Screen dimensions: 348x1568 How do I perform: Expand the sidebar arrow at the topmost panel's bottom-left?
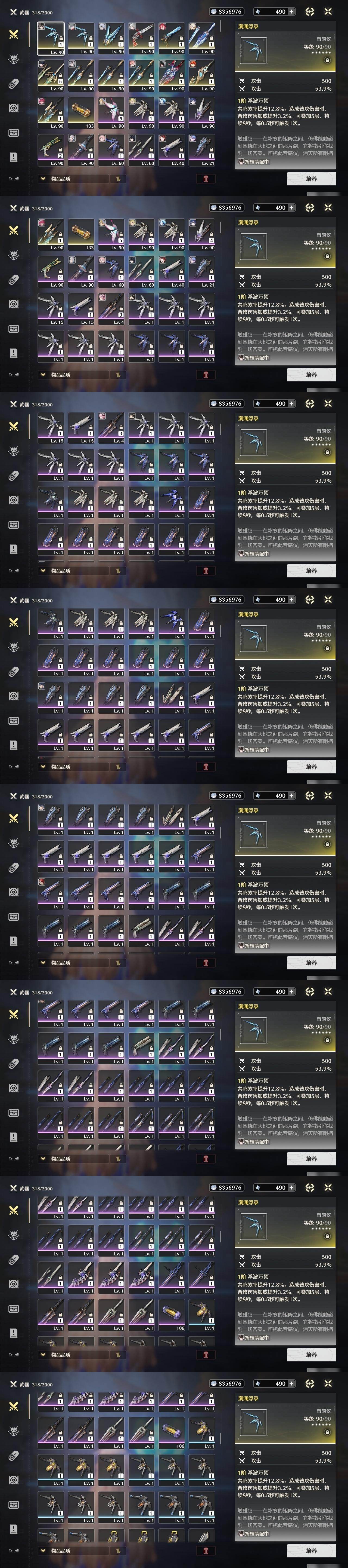[x=13, y=179]
